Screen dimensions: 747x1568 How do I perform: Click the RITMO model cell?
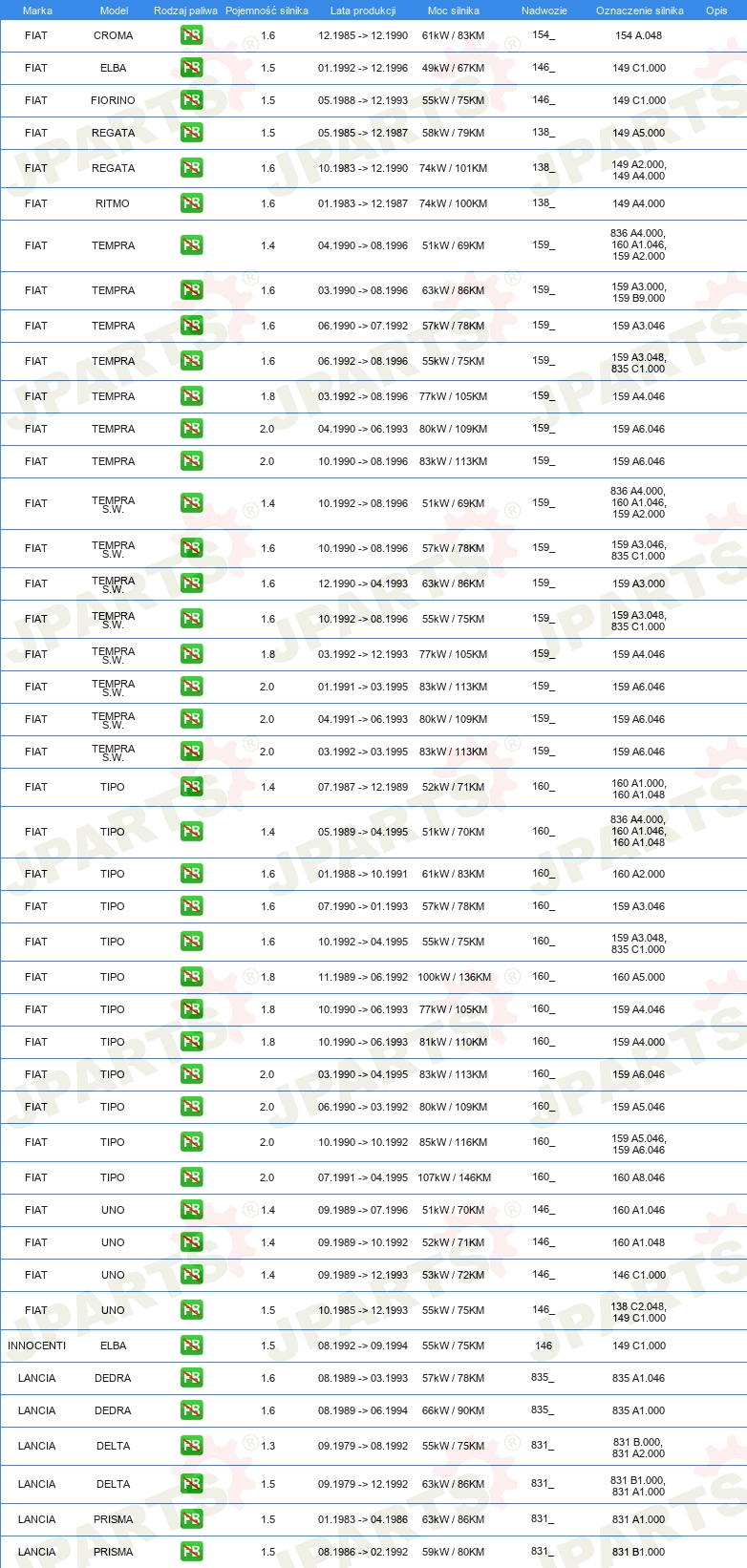click(x=113, y=203)
